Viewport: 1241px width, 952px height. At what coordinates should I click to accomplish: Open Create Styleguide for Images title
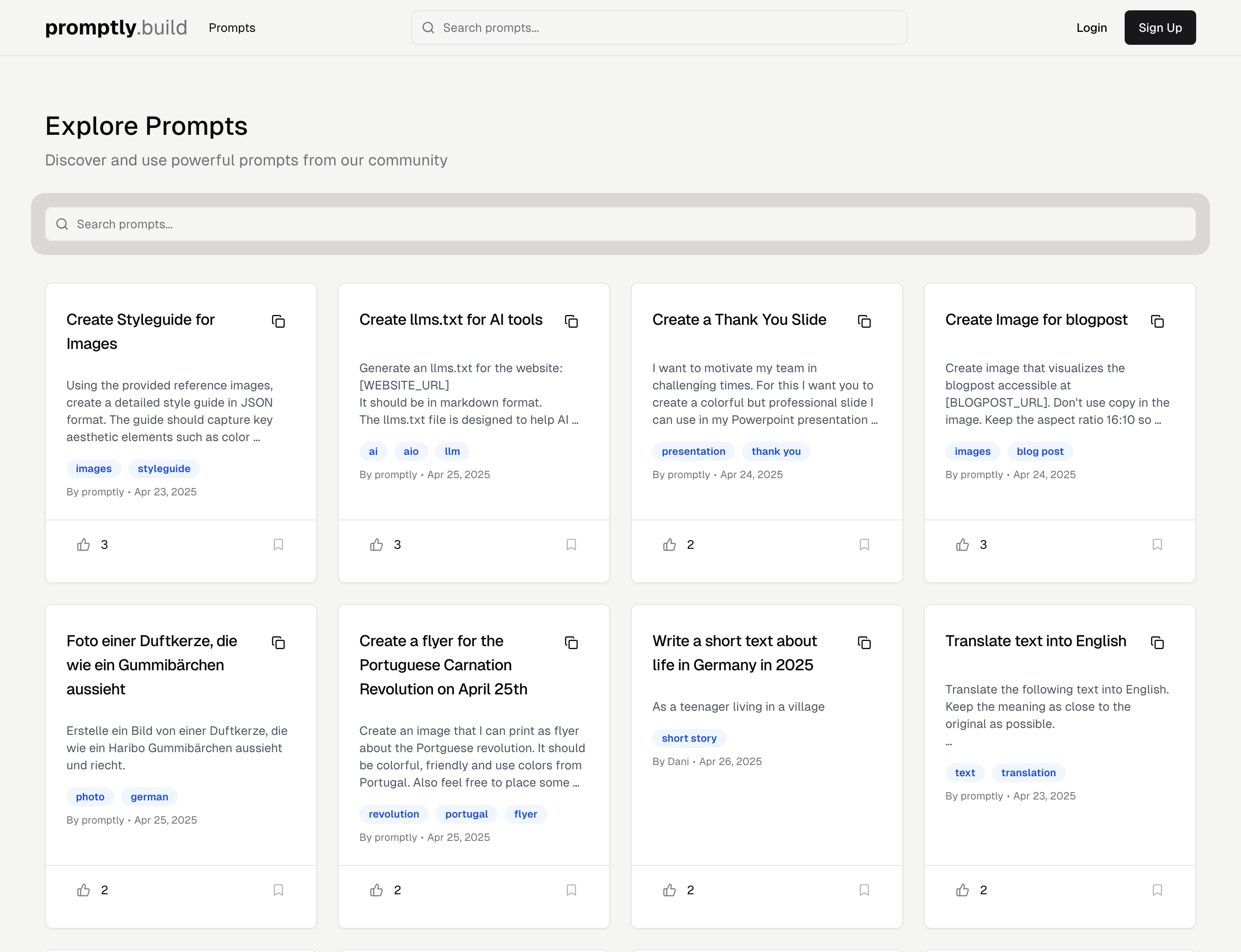tap(140, 332)
